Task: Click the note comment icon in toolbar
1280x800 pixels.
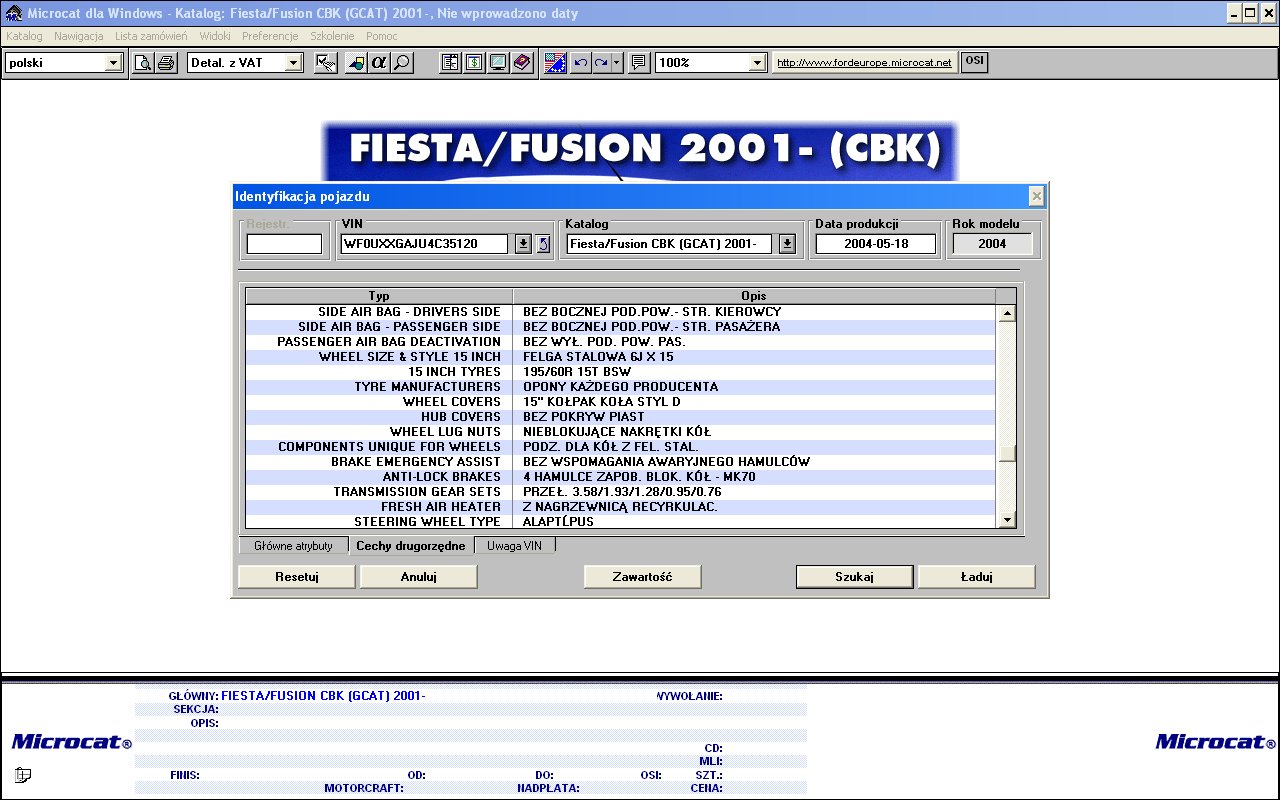Action: 639,63
